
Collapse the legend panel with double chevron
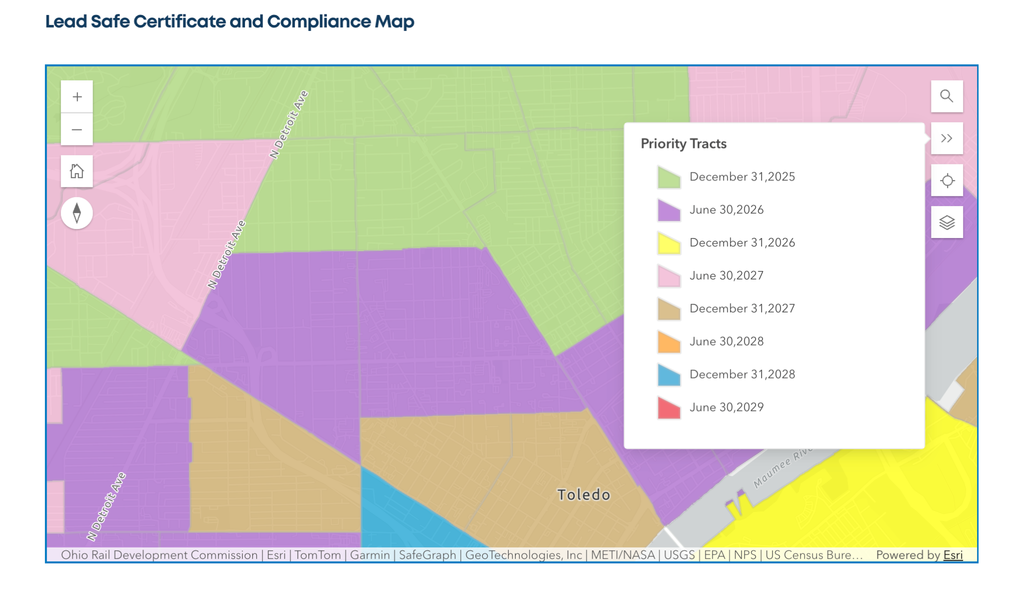pos(947,138)
